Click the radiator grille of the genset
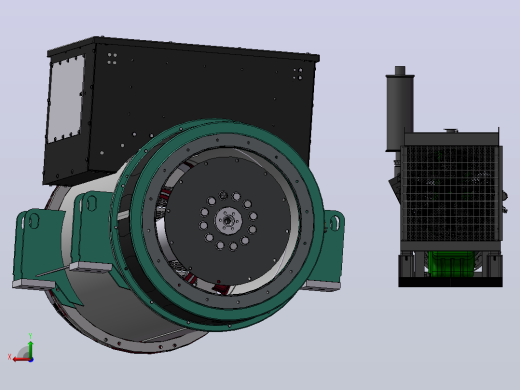This screenshot has width=520, height=390. pos(451,193)
